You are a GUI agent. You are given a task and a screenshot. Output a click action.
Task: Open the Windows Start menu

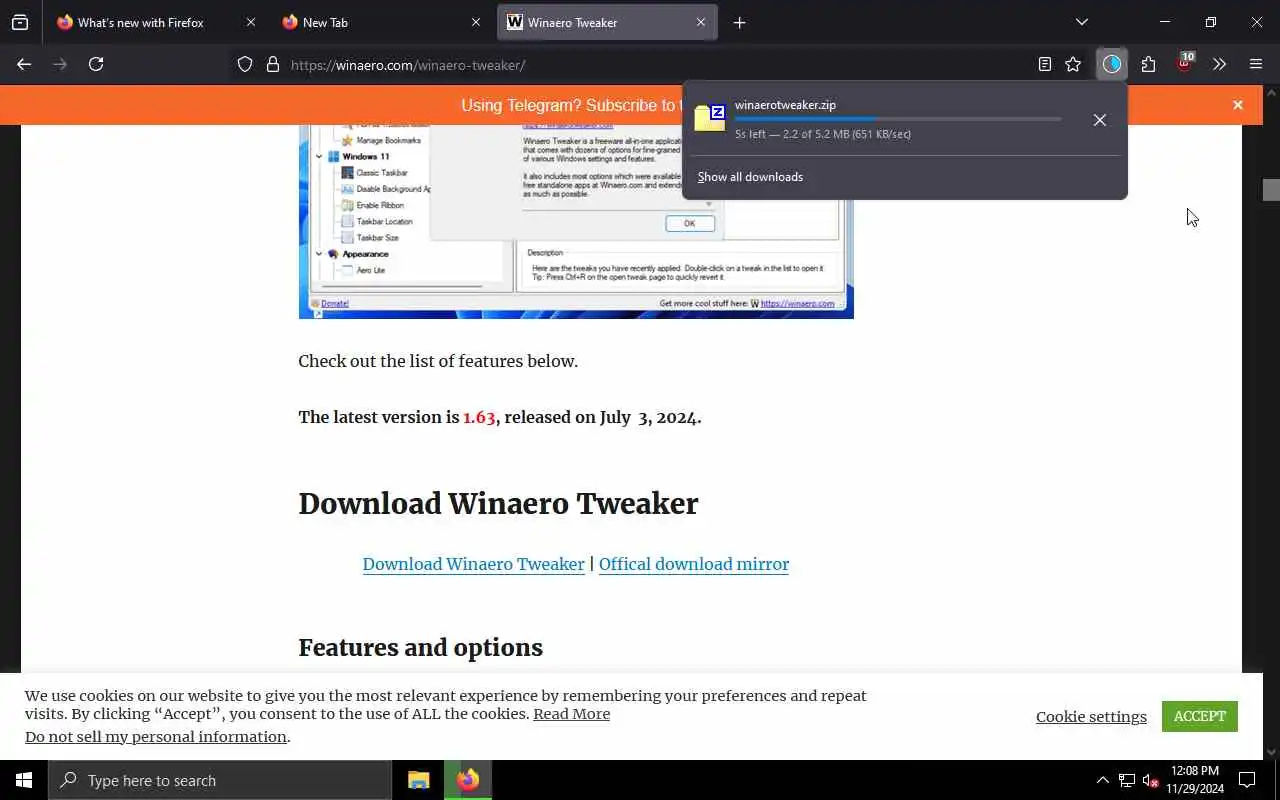(24, 780)
